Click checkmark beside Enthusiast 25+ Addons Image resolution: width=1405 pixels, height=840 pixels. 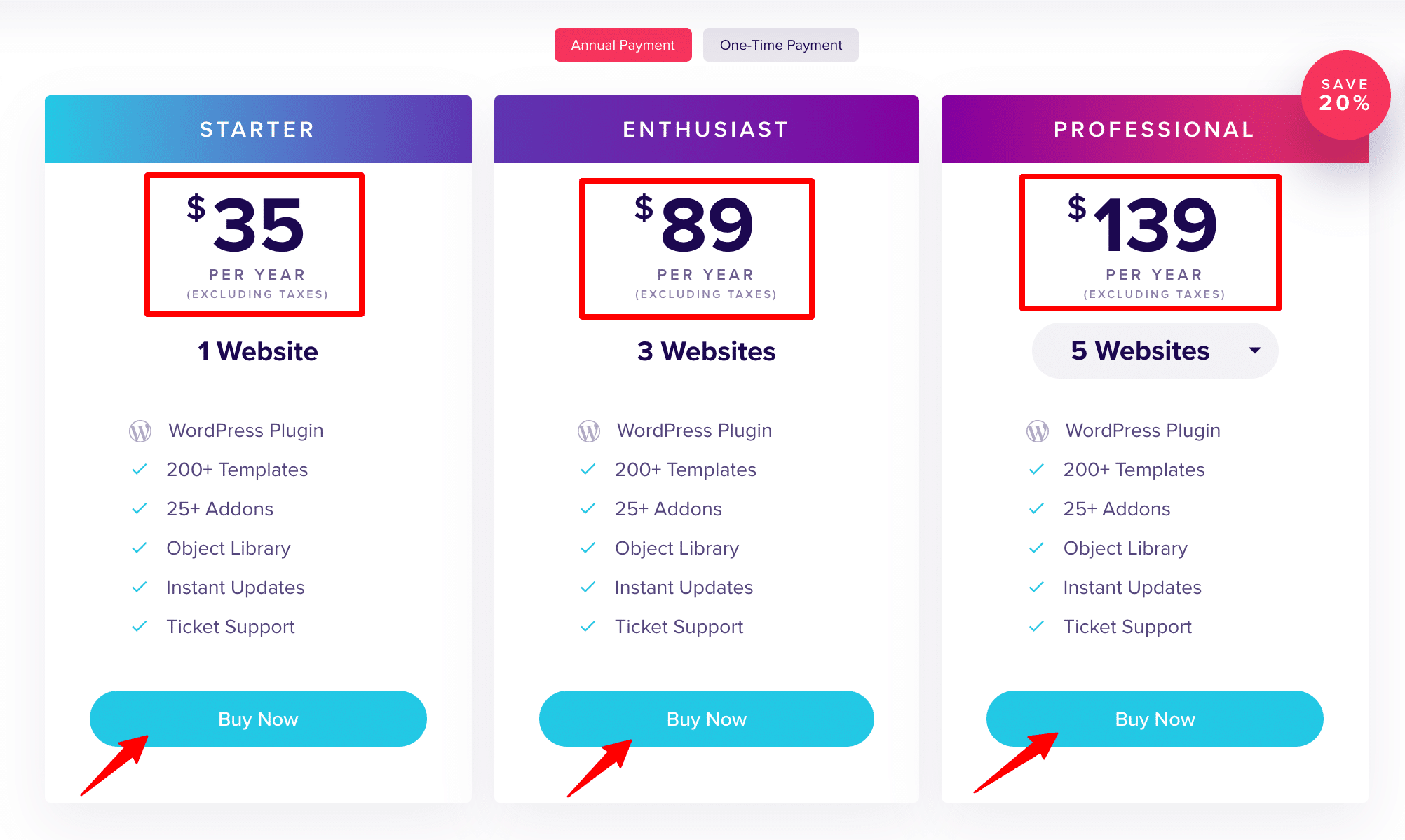588,508
